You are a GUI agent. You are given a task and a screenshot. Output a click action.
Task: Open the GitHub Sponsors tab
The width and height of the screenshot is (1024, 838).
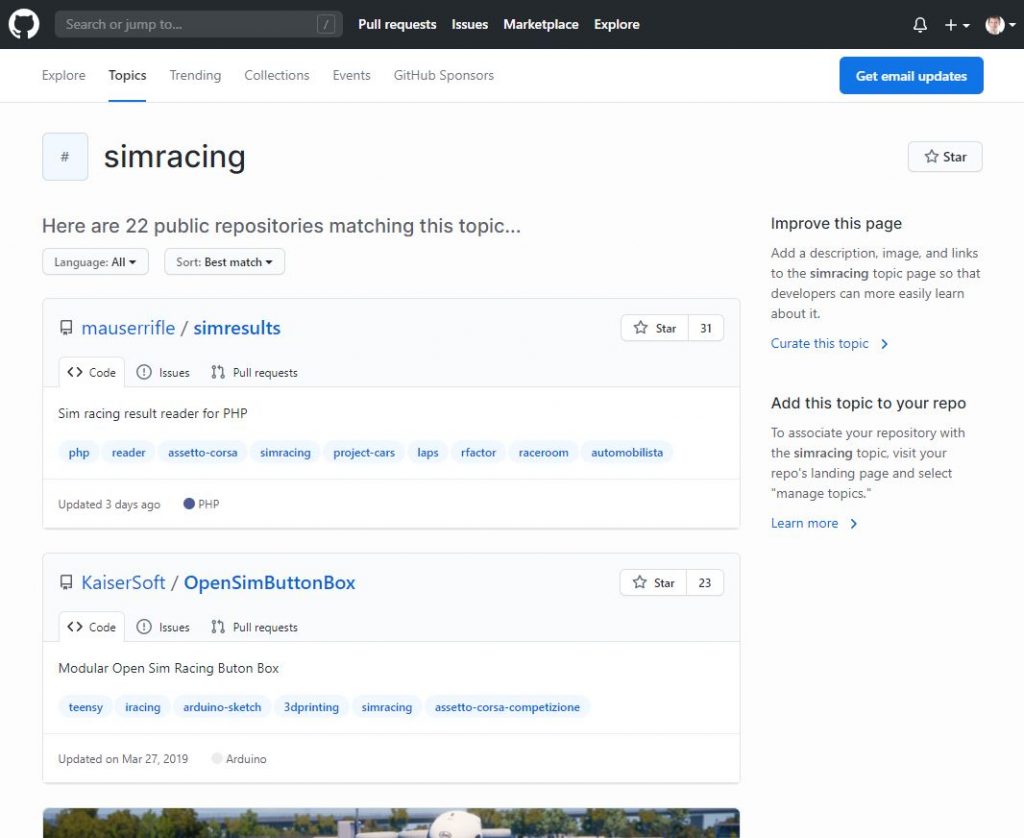443,75
